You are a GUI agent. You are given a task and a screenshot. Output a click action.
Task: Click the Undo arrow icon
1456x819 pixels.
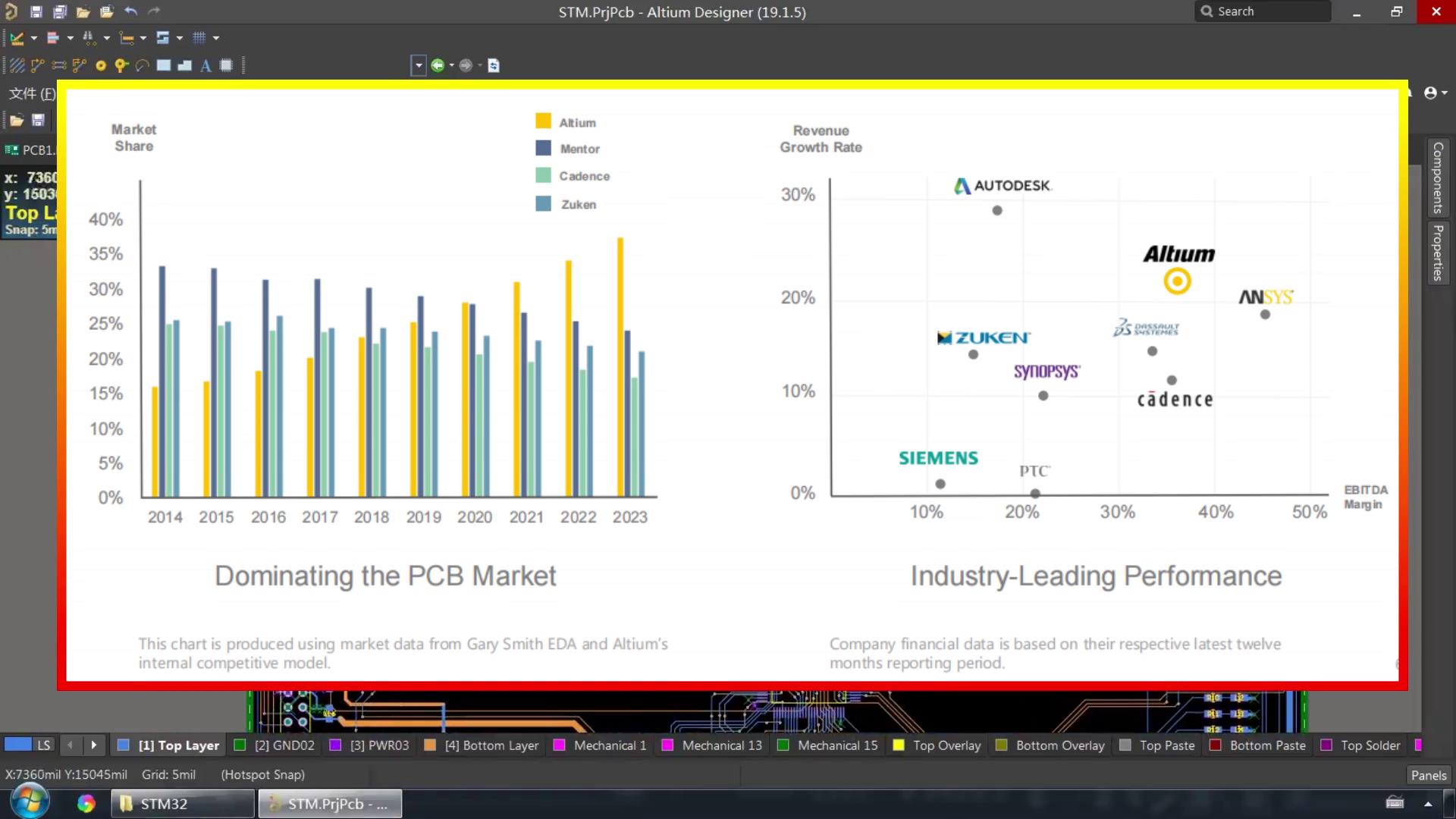coord(130,11)
